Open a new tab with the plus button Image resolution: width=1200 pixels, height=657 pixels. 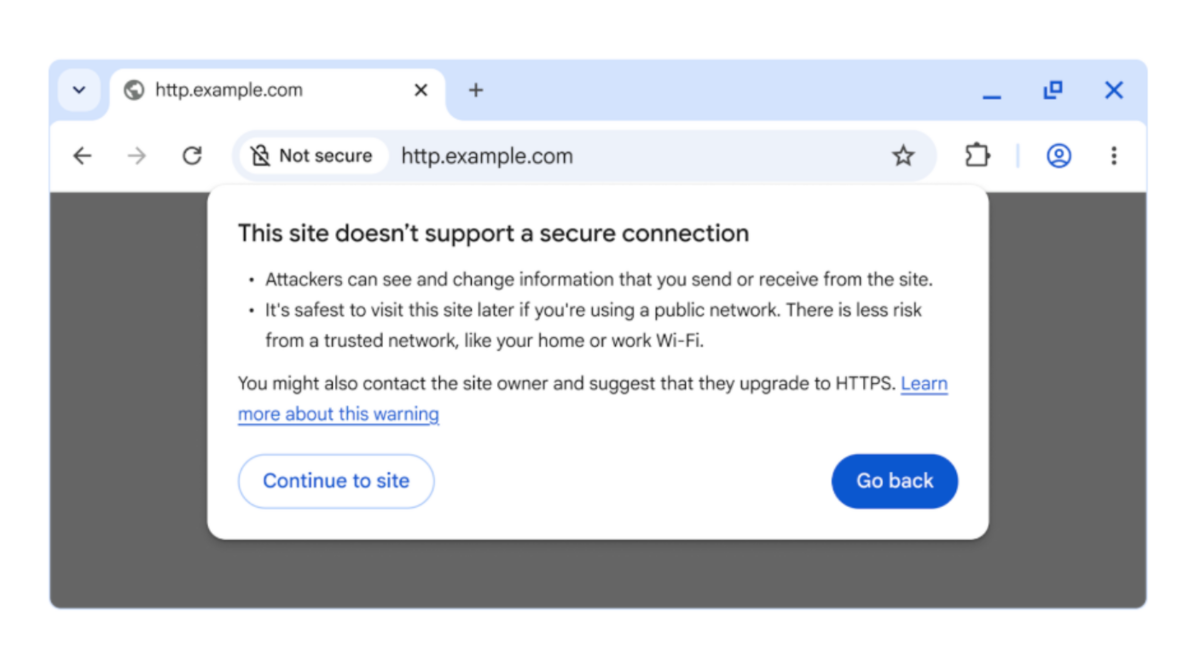click(475, 90)
